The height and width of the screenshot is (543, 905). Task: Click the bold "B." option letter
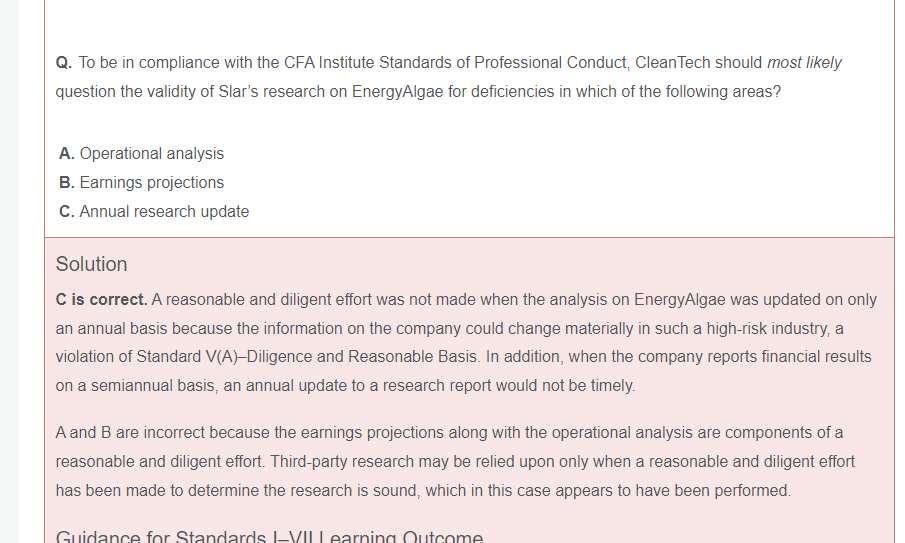coord(67,183)
